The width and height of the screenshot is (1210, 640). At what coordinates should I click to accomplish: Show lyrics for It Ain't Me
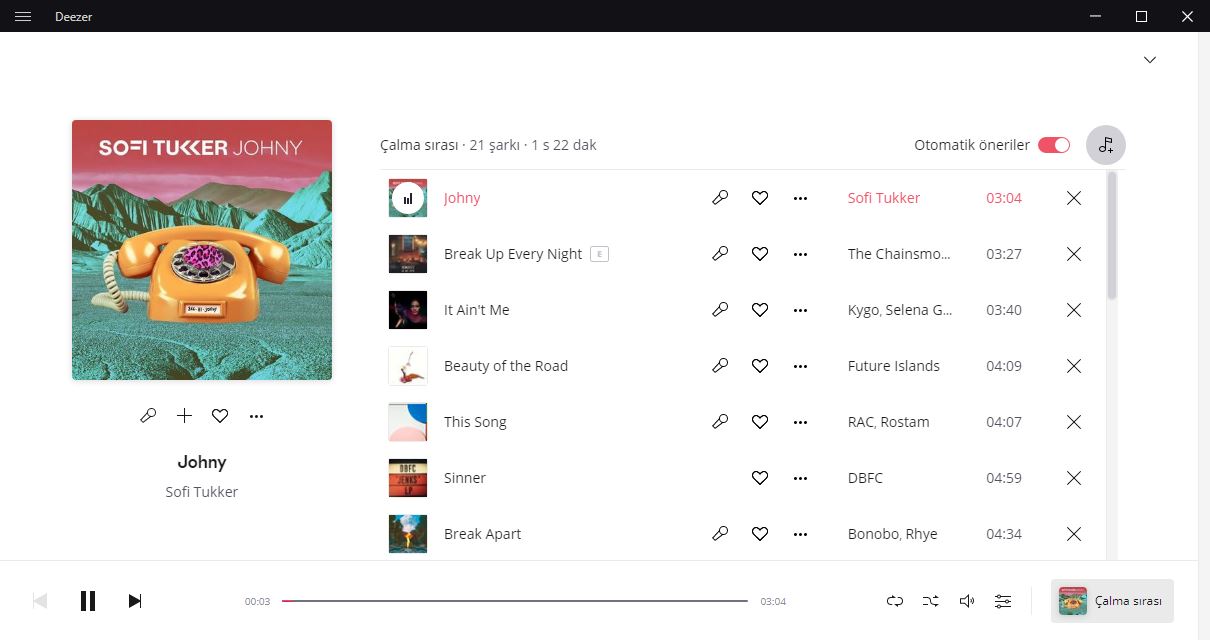pos(720,310)
